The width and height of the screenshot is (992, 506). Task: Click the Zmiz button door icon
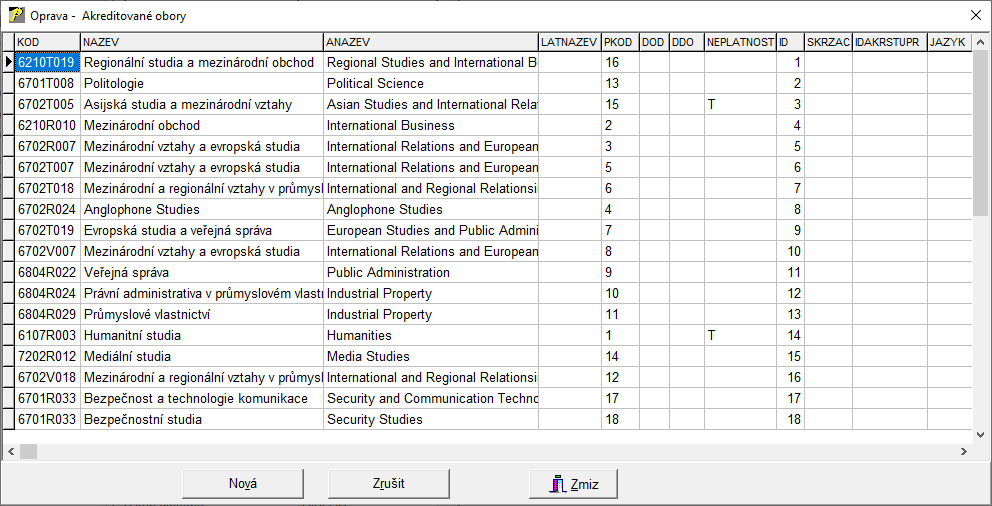[x=558, y=484]
